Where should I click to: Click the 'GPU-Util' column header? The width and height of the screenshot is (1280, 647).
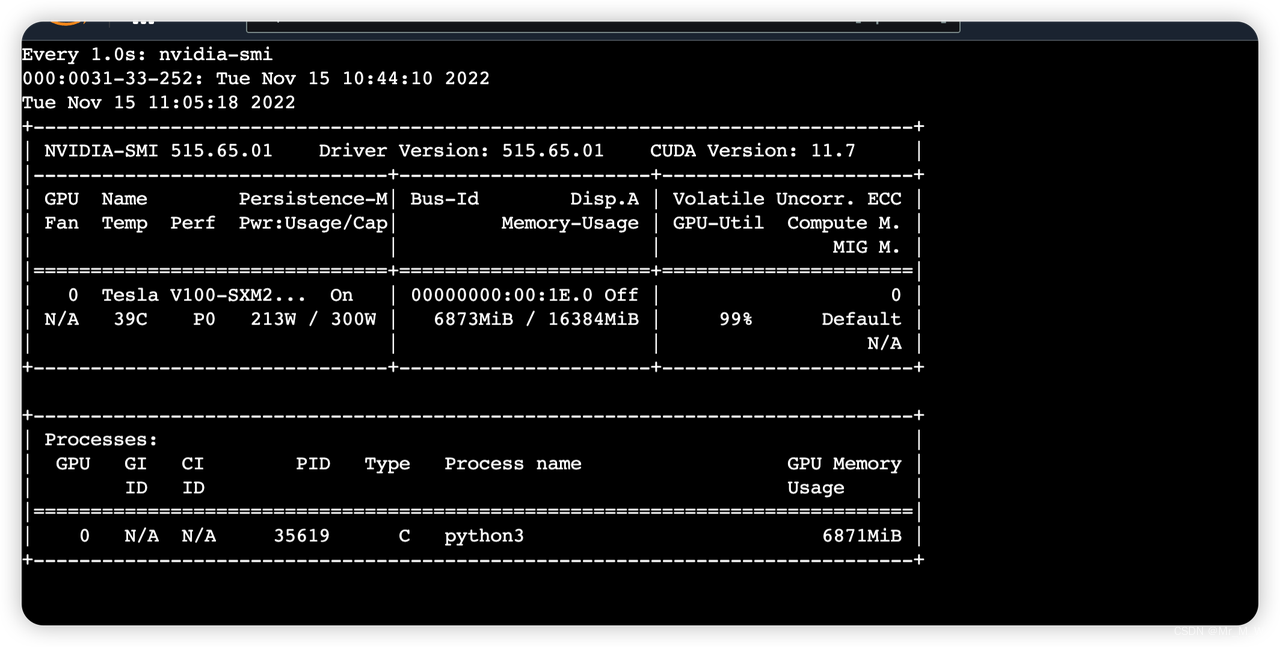pyautogui.click(x=718, y=223)
